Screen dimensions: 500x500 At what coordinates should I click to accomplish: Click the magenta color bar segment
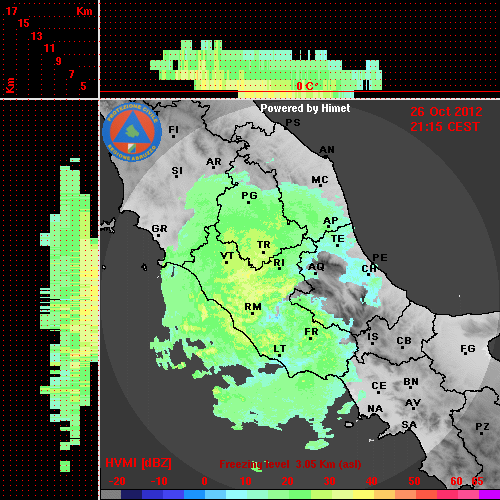pos(489,495)
